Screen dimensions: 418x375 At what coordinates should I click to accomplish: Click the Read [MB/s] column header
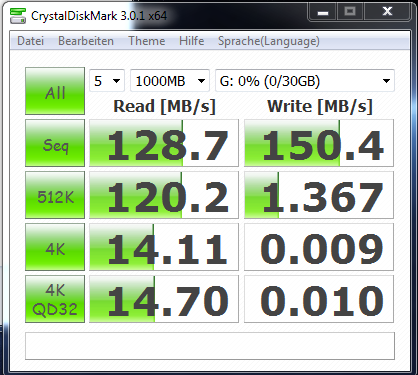[x=164, y=107]
